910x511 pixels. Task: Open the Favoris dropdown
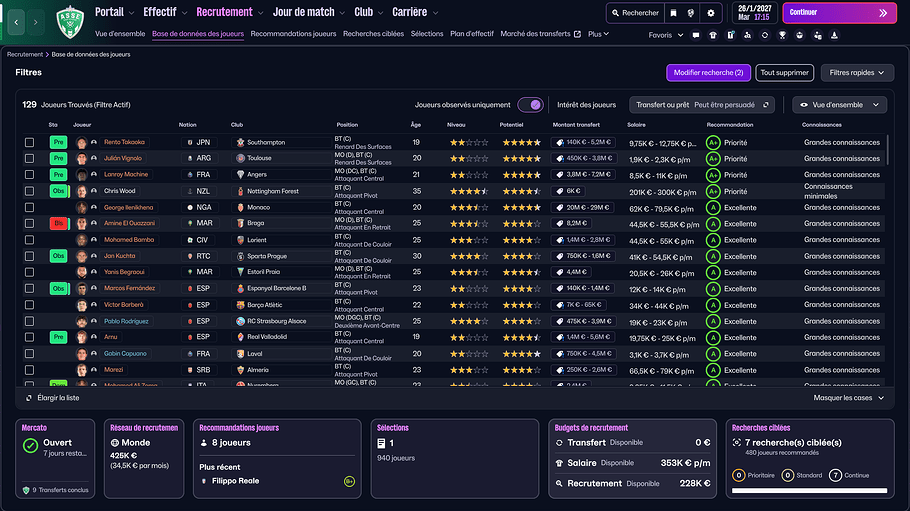666,35
